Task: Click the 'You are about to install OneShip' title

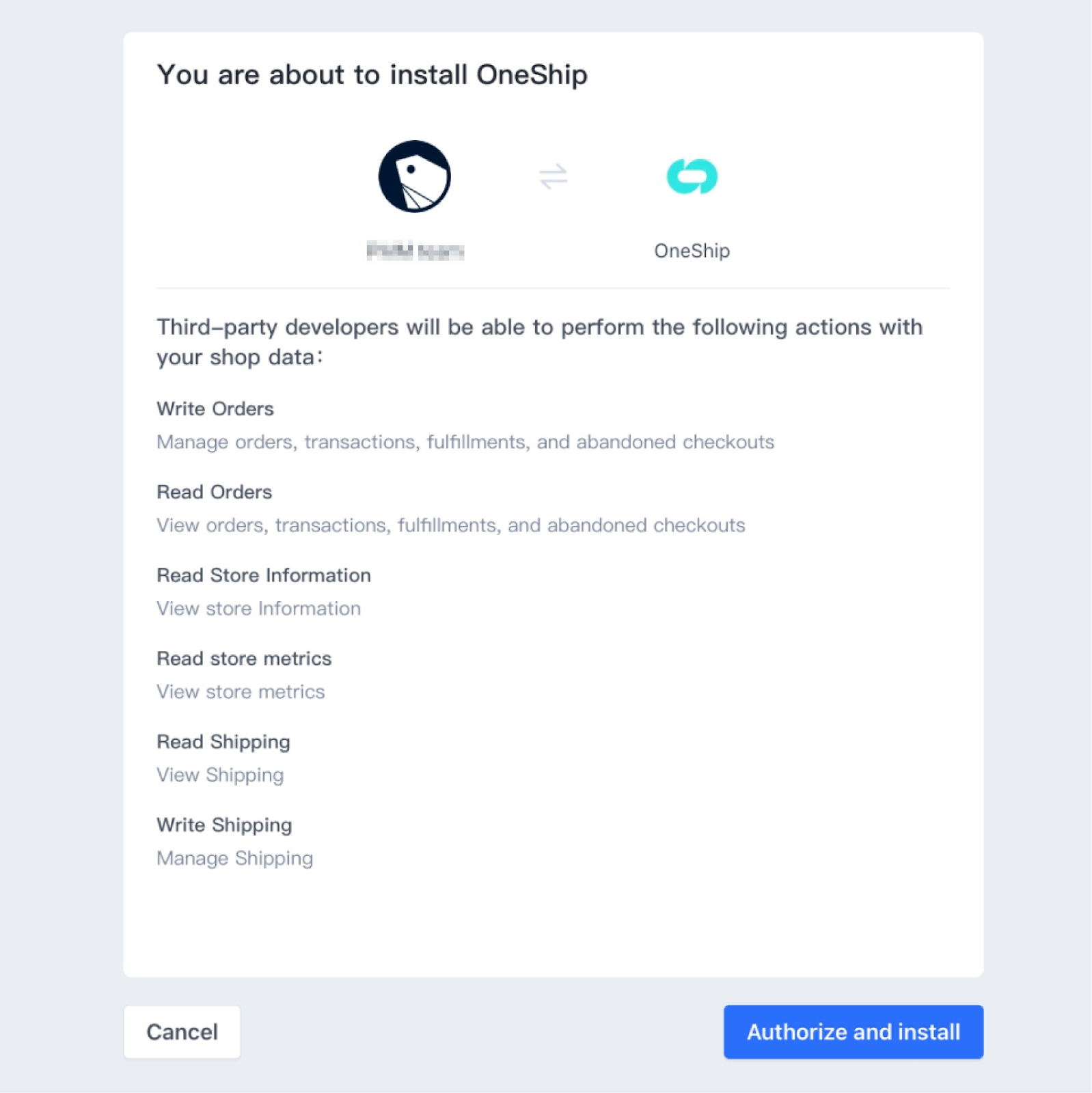Action: click(x=372, y=74)
